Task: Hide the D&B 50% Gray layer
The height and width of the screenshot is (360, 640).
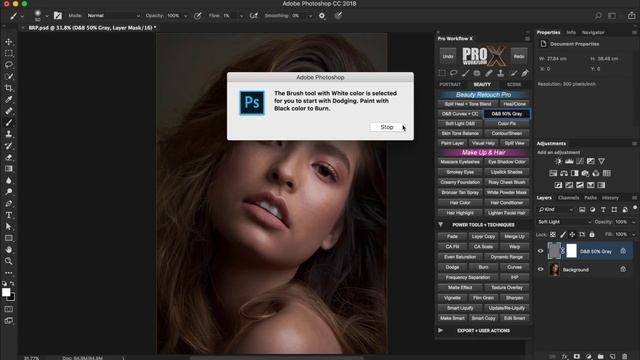Action: [x=540, y=251]
